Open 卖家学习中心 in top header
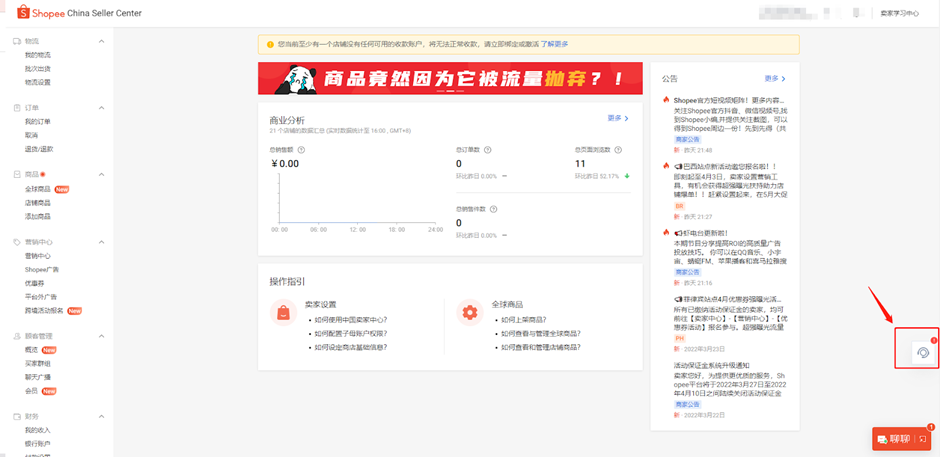The image size is (940, 457). point(899,13)
